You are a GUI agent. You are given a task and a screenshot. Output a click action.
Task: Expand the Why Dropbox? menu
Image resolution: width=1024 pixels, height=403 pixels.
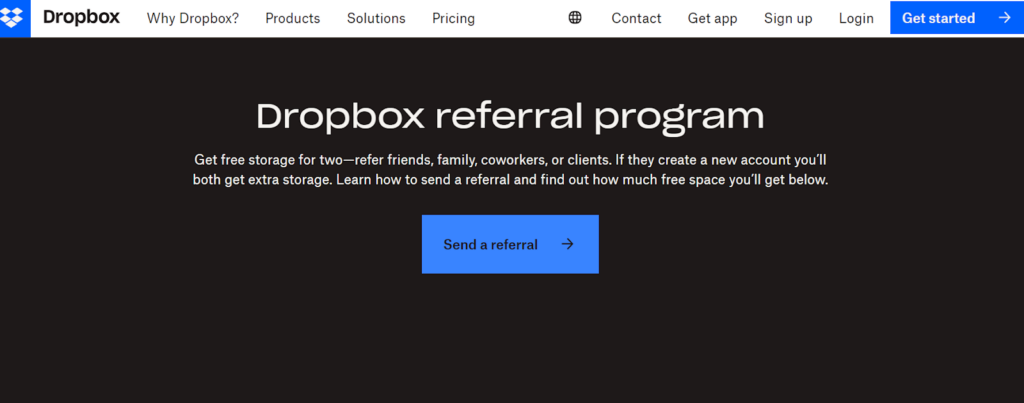point(192,18)
